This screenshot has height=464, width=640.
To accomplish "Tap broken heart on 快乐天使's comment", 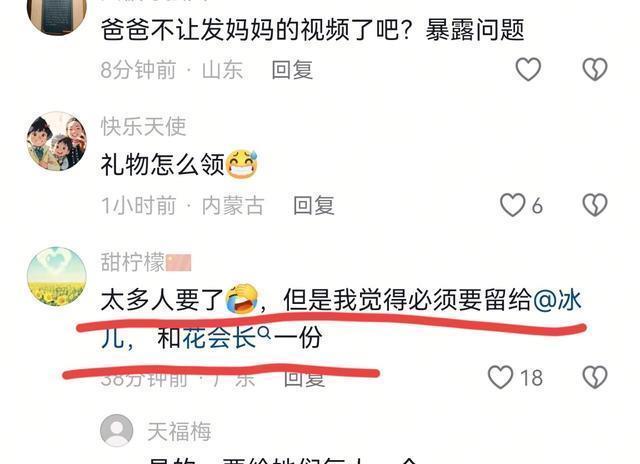I will pyautogui.click(x=595, y=205).
